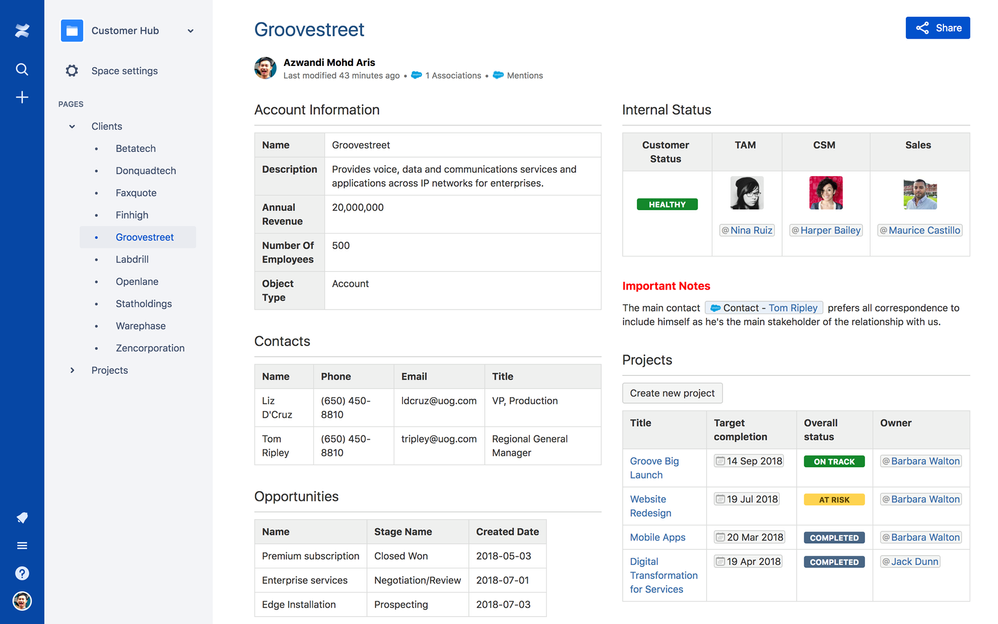Collapse the Clients tree section
The image size is (998, 624).
pos(72,126)
